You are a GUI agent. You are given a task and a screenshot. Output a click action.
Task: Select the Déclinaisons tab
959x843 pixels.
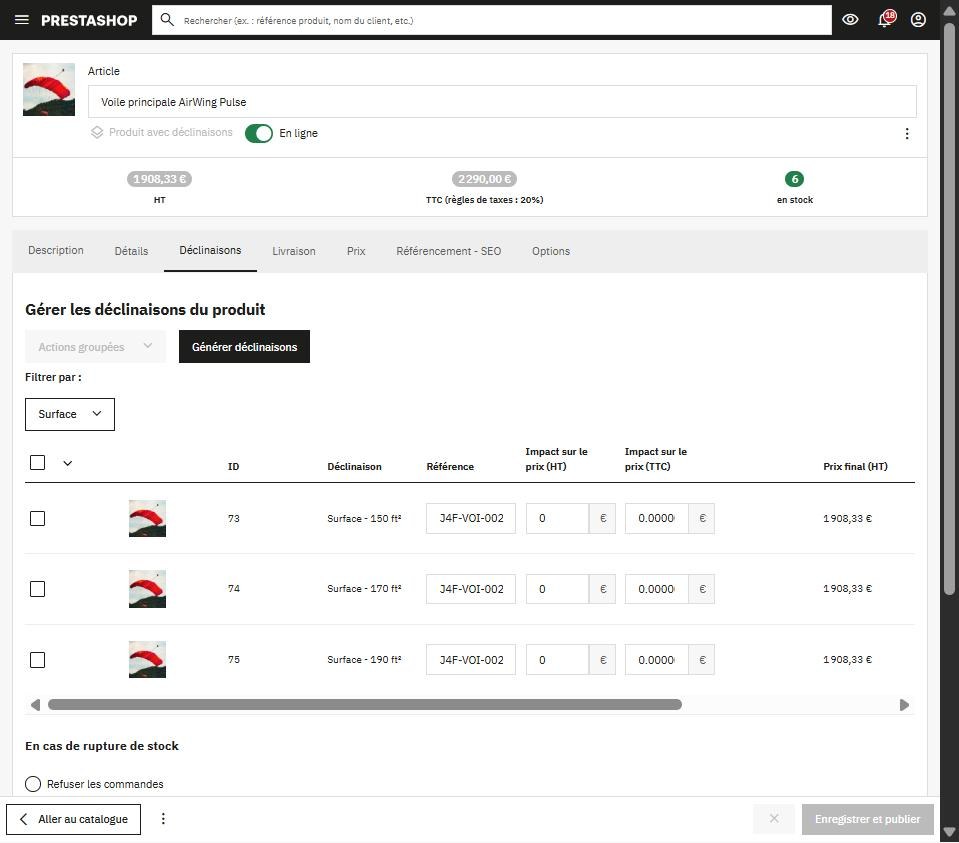pyautogui.click(x=210, y=250)
